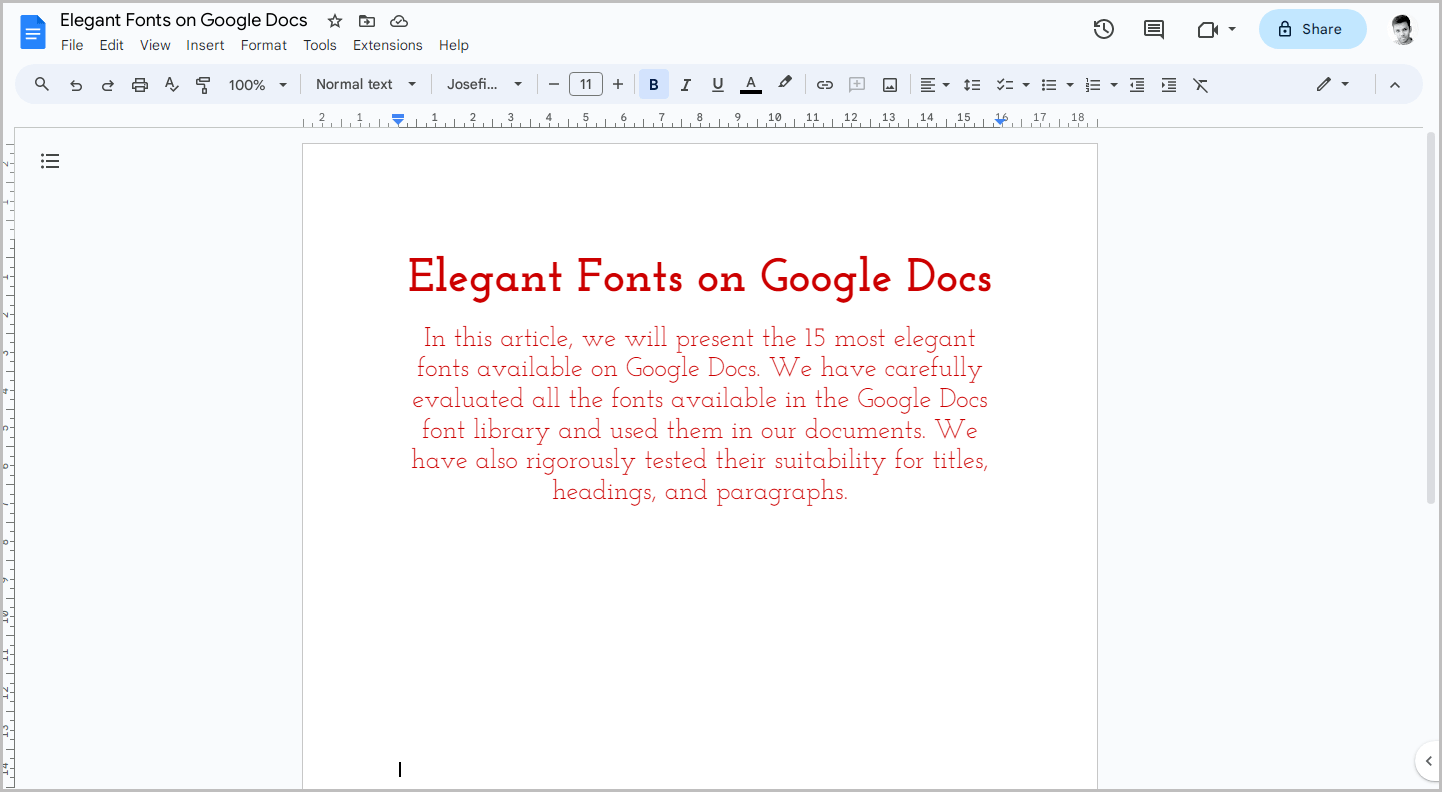The height and width of the screenshot is (792, 1442).
Task: Open the Format menu
Action: pos(263,45)
